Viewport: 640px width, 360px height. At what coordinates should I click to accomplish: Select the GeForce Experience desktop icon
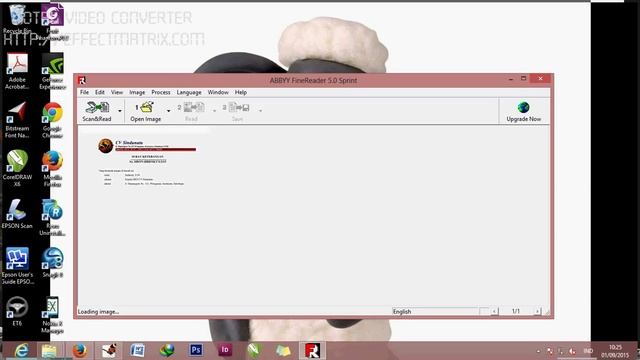(x=52, y=71)
